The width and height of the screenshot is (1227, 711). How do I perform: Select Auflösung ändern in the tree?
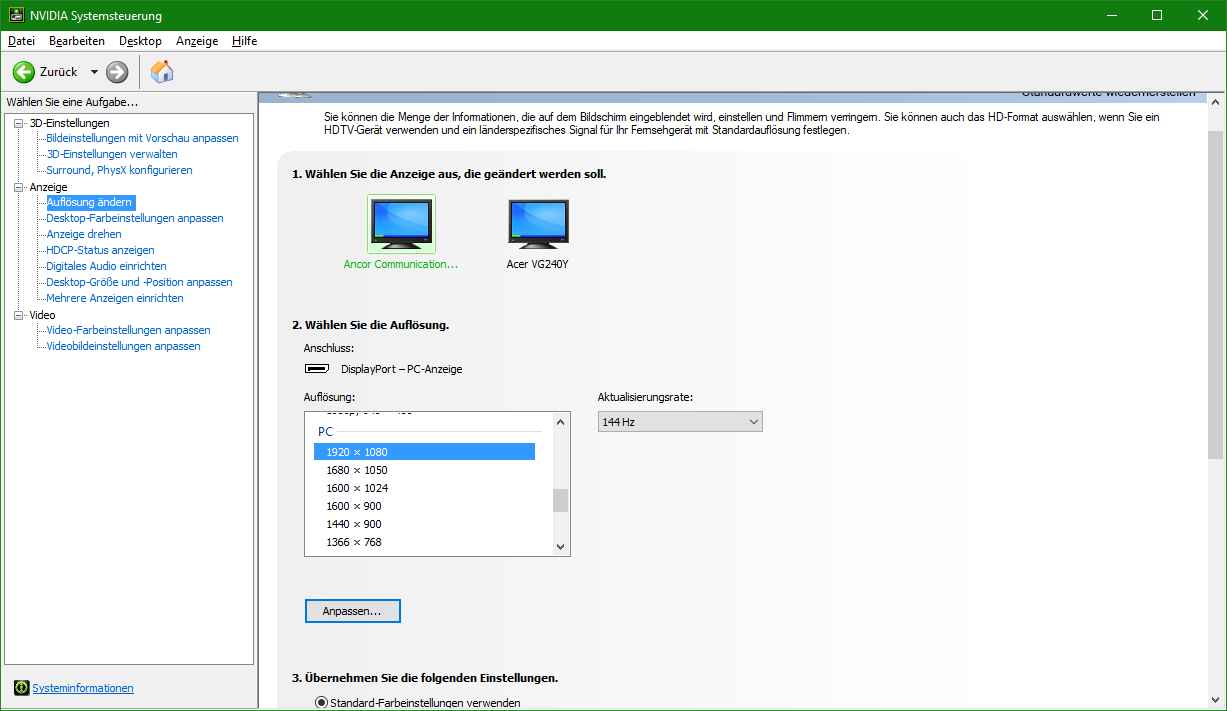[89, 202]
